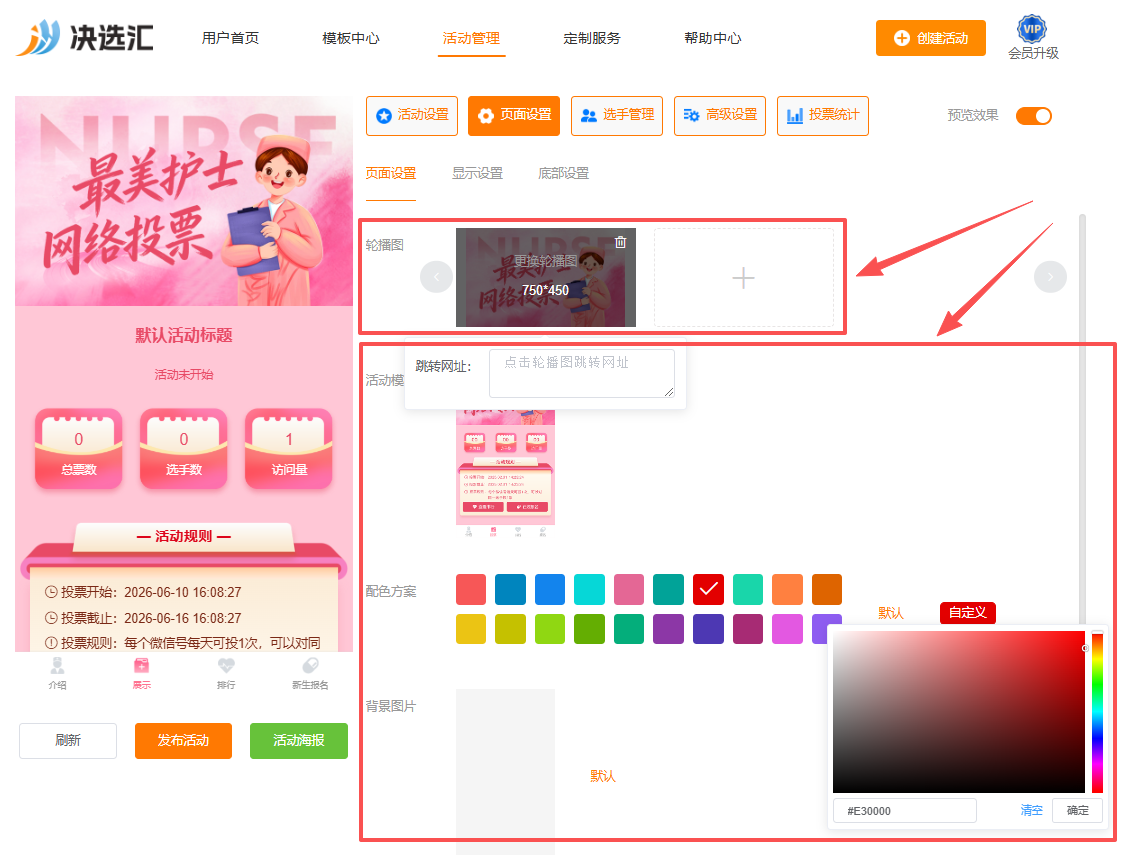The height and width of the screenshot is (855, 1138).
Task: Switch to 底部设置 sub-tab
Action: (x=563, y=173)
